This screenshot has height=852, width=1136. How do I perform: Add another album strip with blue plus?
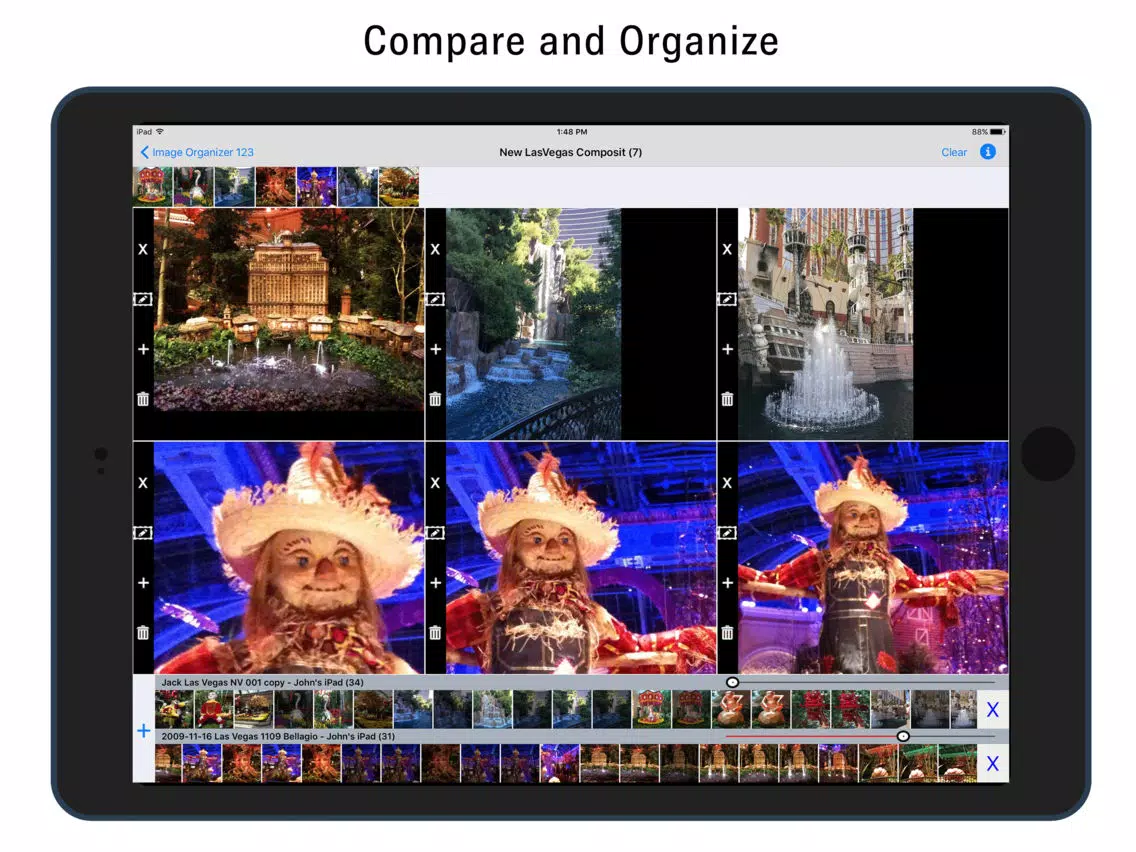[x=143, y=731]
